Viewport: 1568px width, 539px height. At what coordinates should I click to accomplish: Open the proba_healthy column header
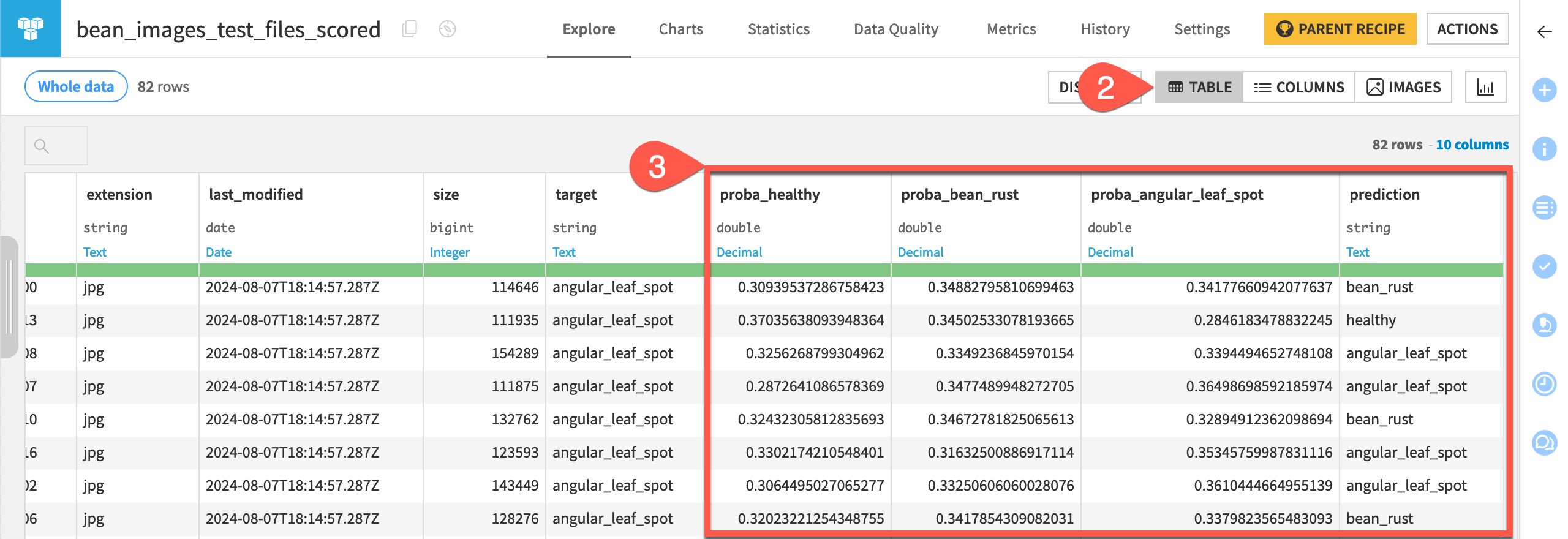[x=770, y=194]
